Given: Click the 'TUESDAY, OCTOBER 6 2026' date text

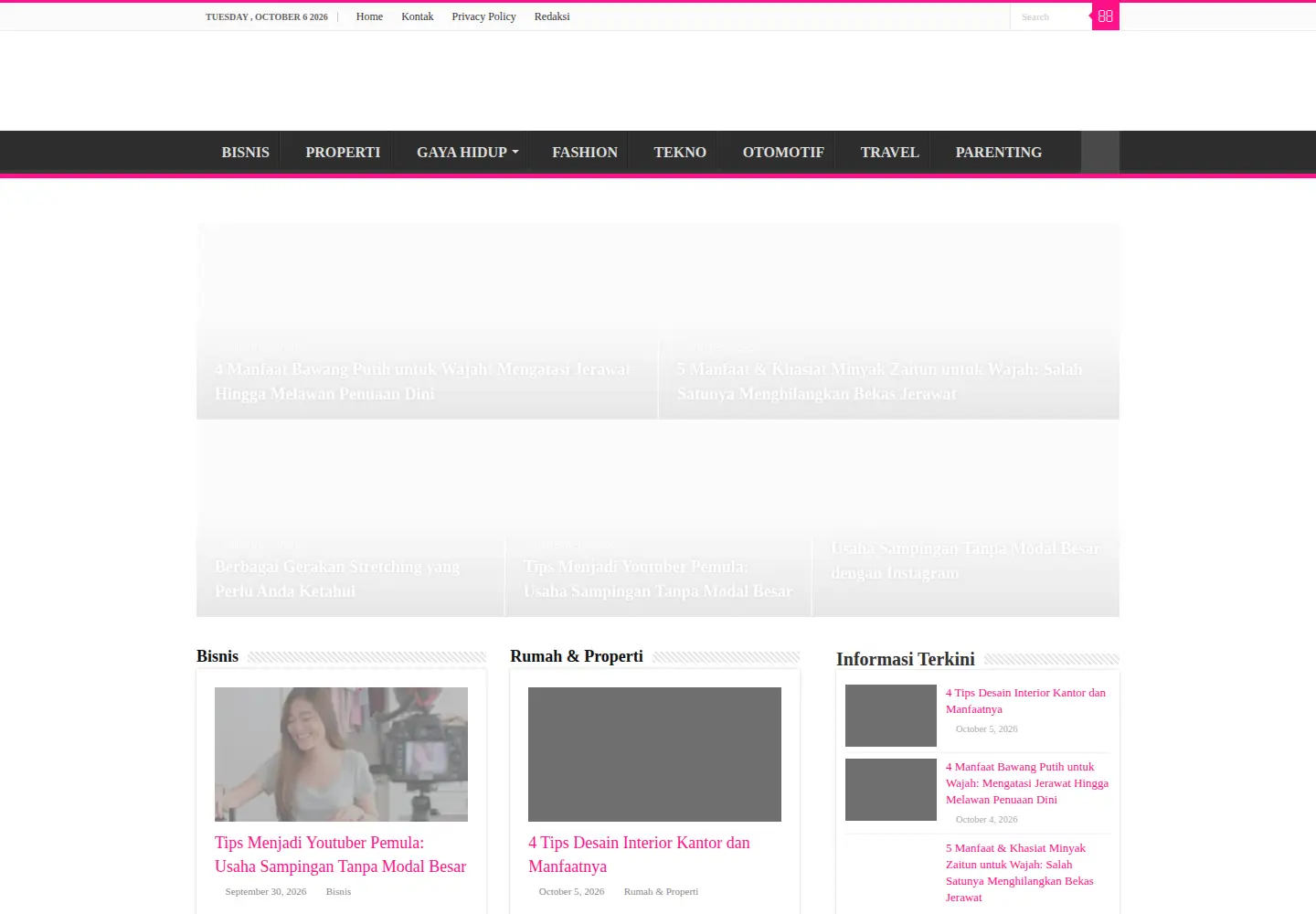Looking at the screenshot, I should point(267,16).
